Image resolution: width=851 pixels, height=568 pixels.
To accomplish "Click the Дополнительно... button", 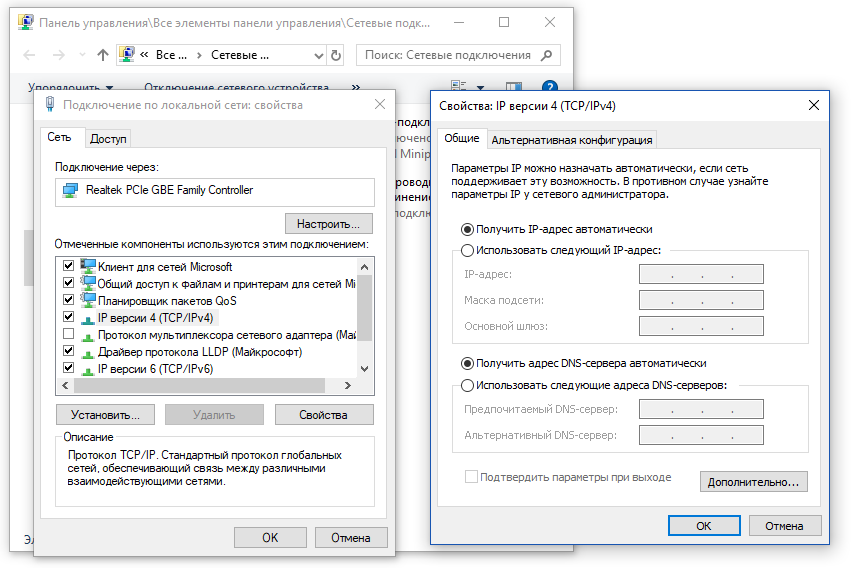I will tap(753, 482).
